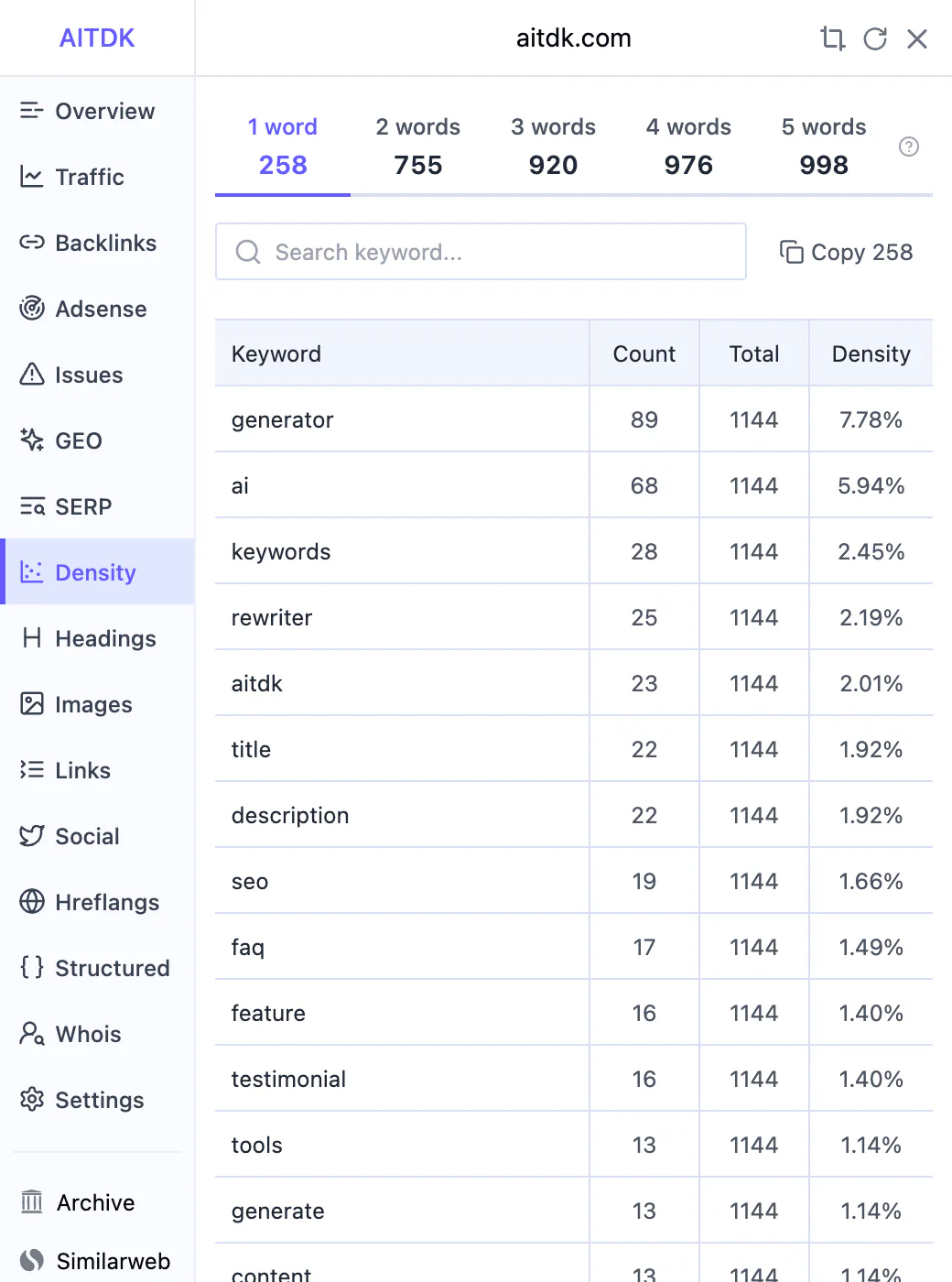The height and width of the screenshot is (1282, 952).
Task: Click the refresh icon next to aitdk.com
Action: 875,38
